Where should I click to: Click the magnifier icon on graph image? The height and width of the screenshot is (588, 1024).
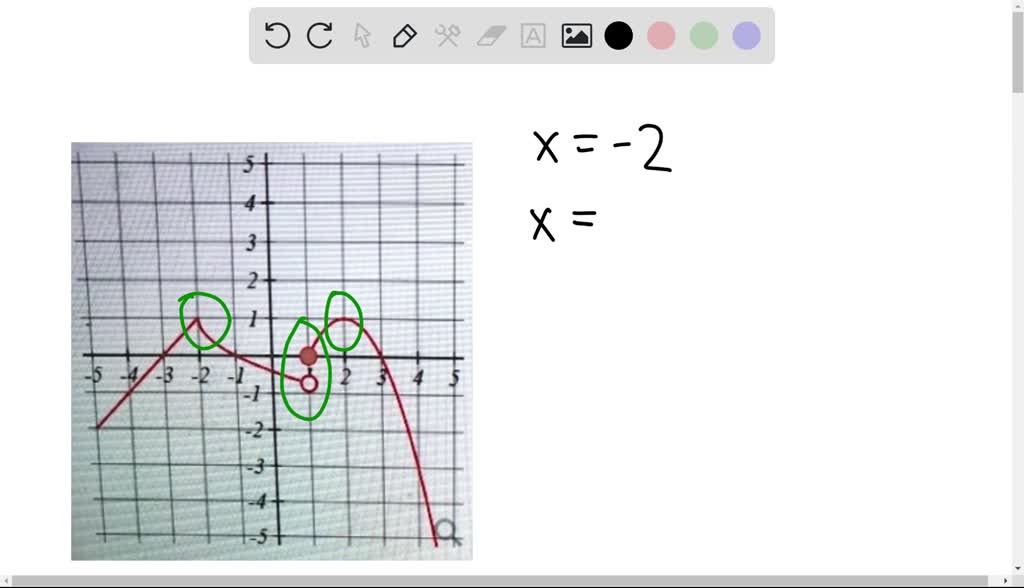[x=447, y=531]
